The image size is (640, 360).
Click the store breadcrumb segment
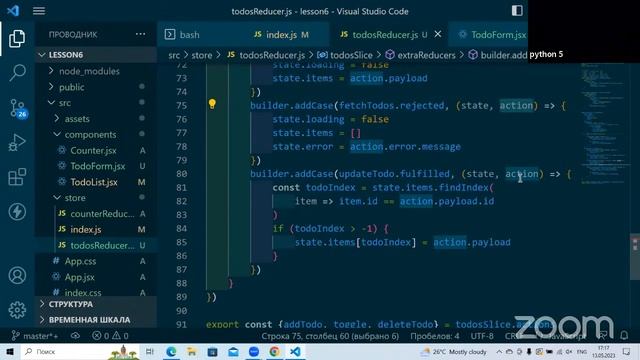[x=202, y=55]
